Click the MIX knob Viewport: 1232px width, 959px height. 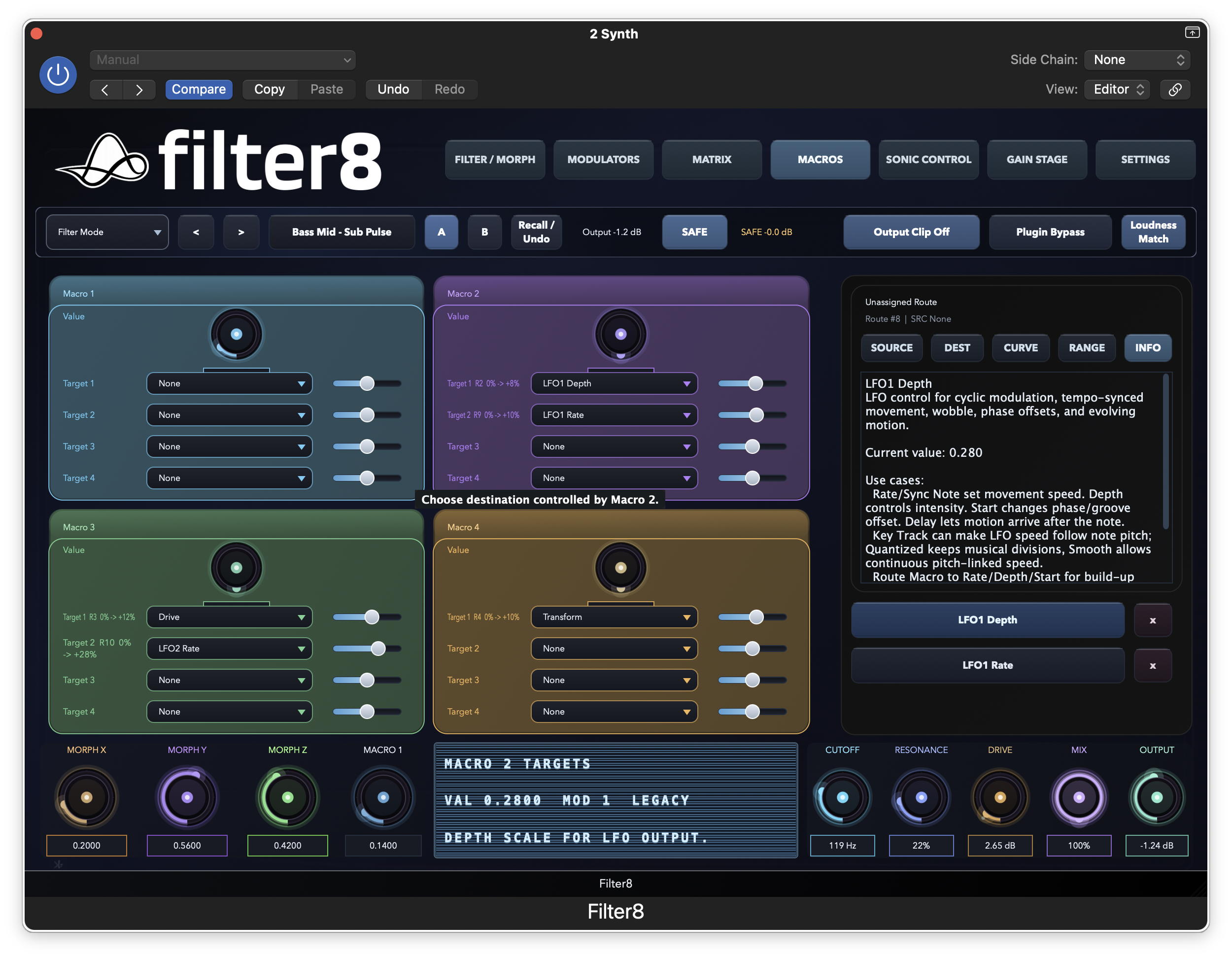point(1079,797)
